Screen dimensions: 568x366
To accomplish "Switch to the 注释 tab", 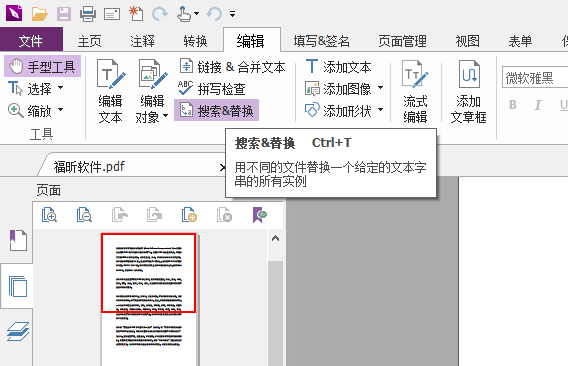I will click(142, 41).
